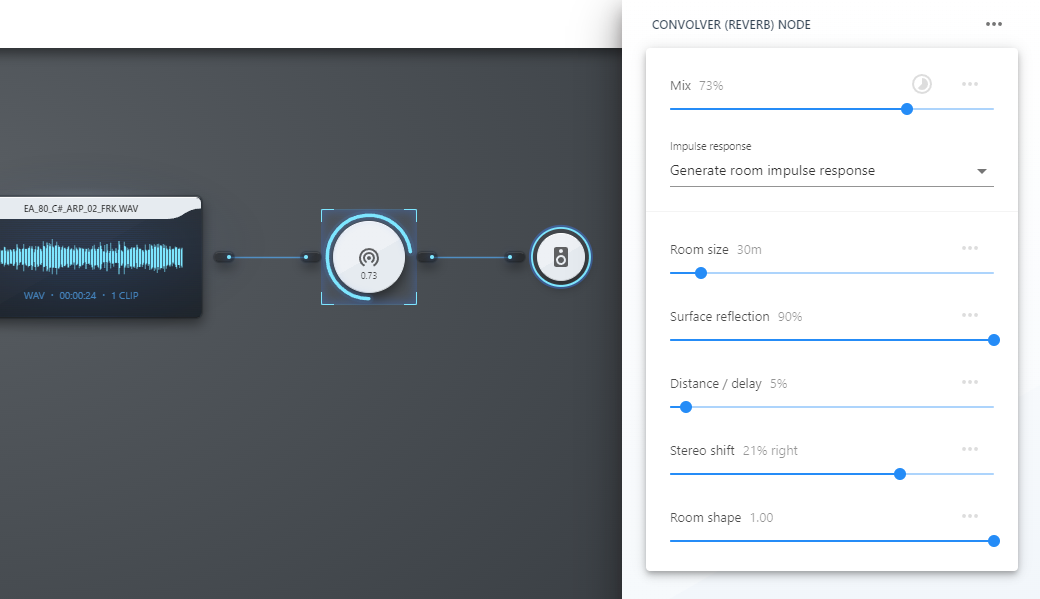Open Room size more options dots
Viewport: 1040px width, 599px height.
pos(970,248)
